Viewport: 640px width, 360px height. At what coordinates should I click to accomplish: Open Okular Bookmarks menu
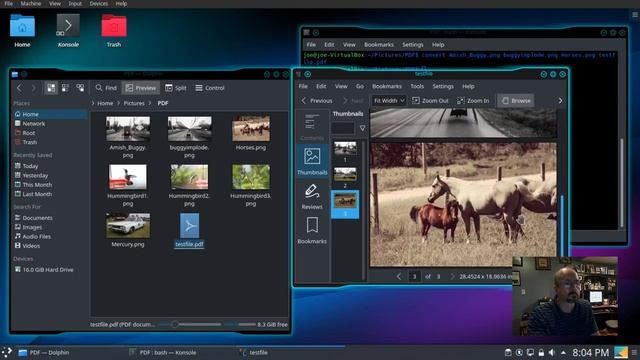[x=387, y=87]
